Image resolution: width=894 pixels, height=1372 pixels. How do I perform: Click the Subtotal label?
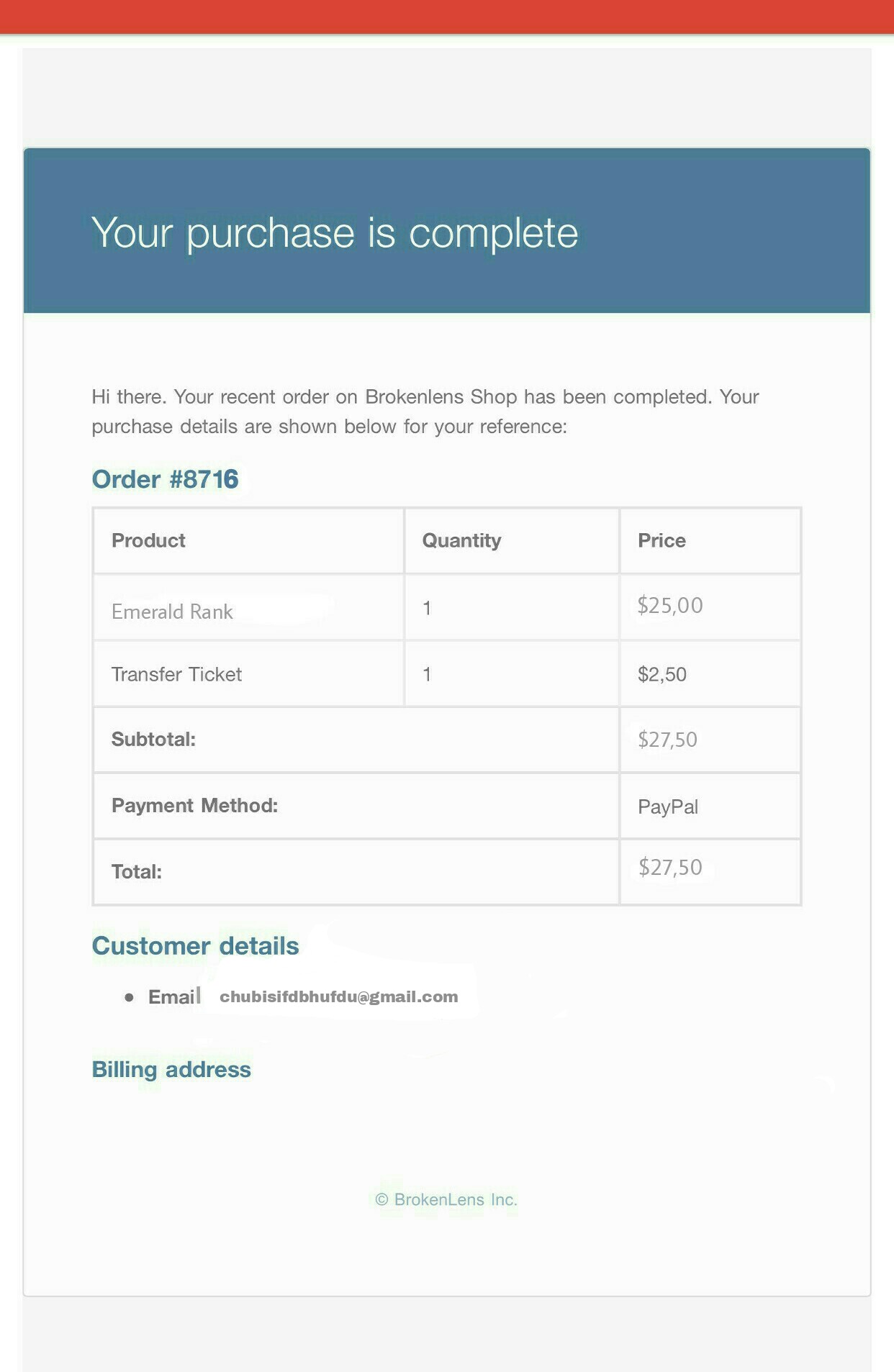(x=153, y=740)
